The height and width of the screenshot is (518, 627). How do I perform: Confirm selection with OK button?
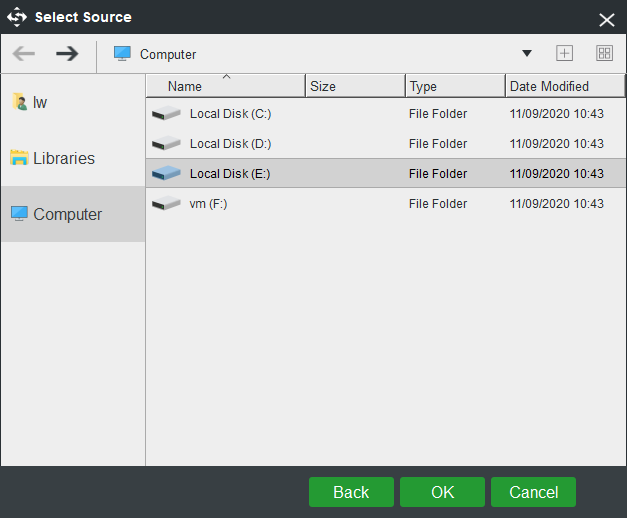point(442,492)
